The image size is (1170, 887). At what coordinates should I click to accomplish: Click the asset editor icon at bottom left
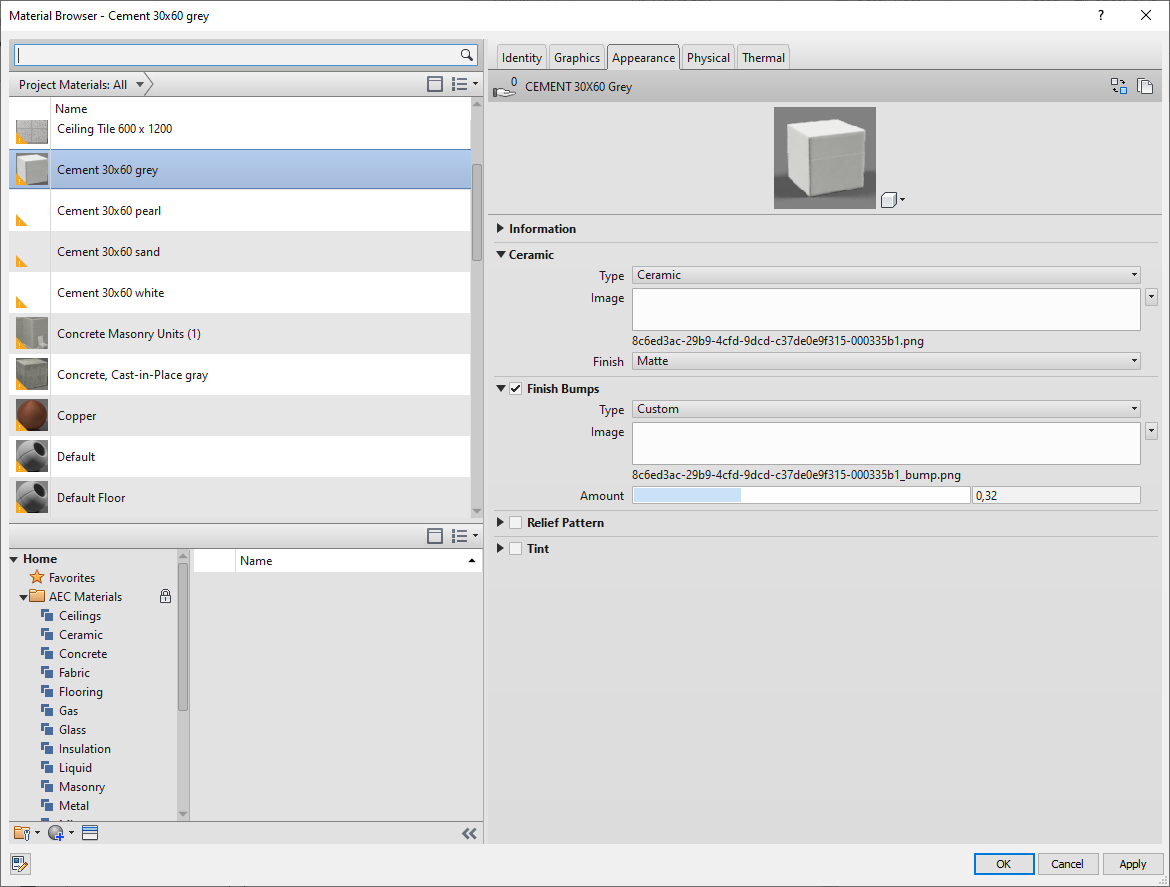pyautogui.click(x=20, y=864)
